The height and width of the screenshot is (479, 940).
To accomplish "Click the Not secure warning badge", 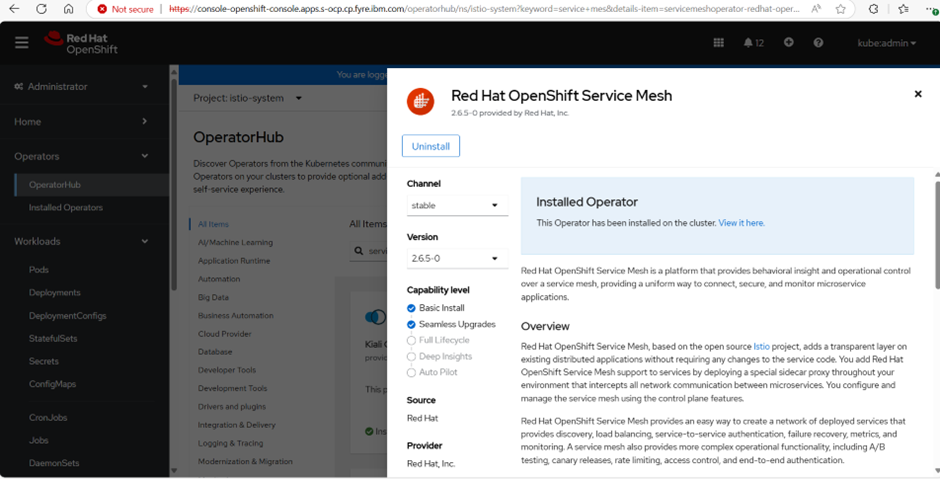I will click(125, 9).
